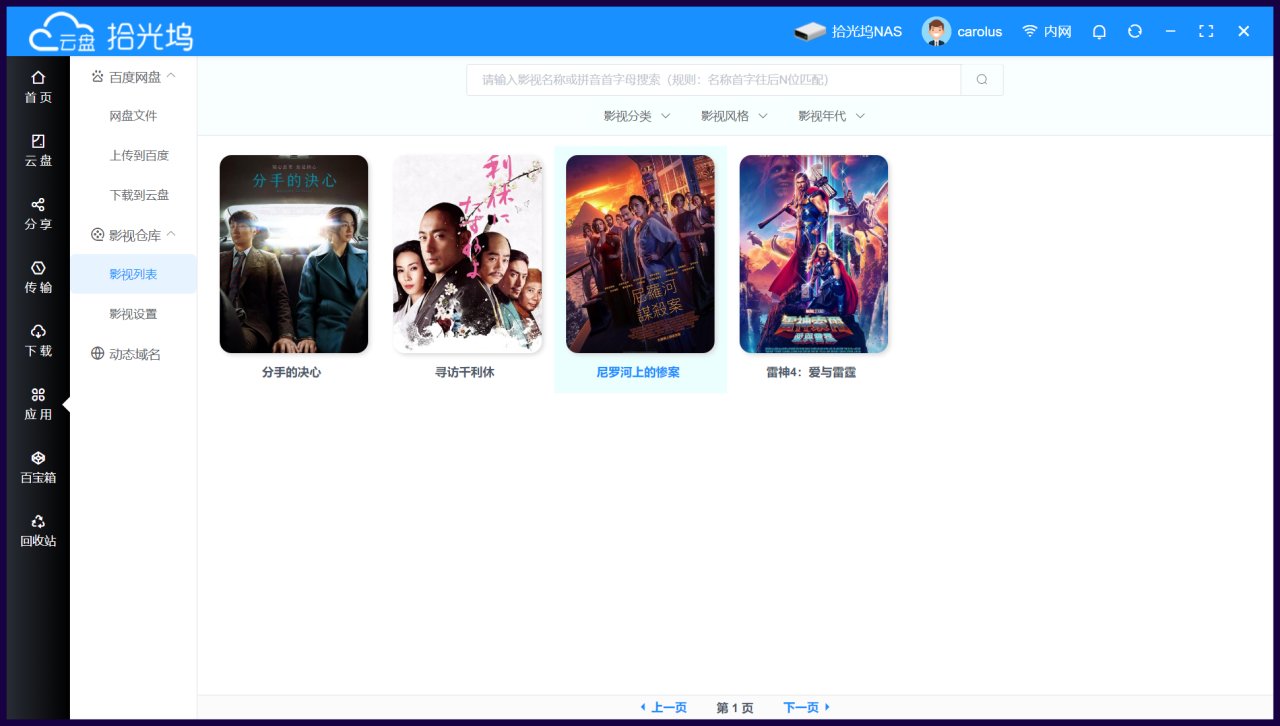Click the 尼罗河上的惨案 title link
The height and width of the screenshot is (726, 1280).
tap(638, 372)
